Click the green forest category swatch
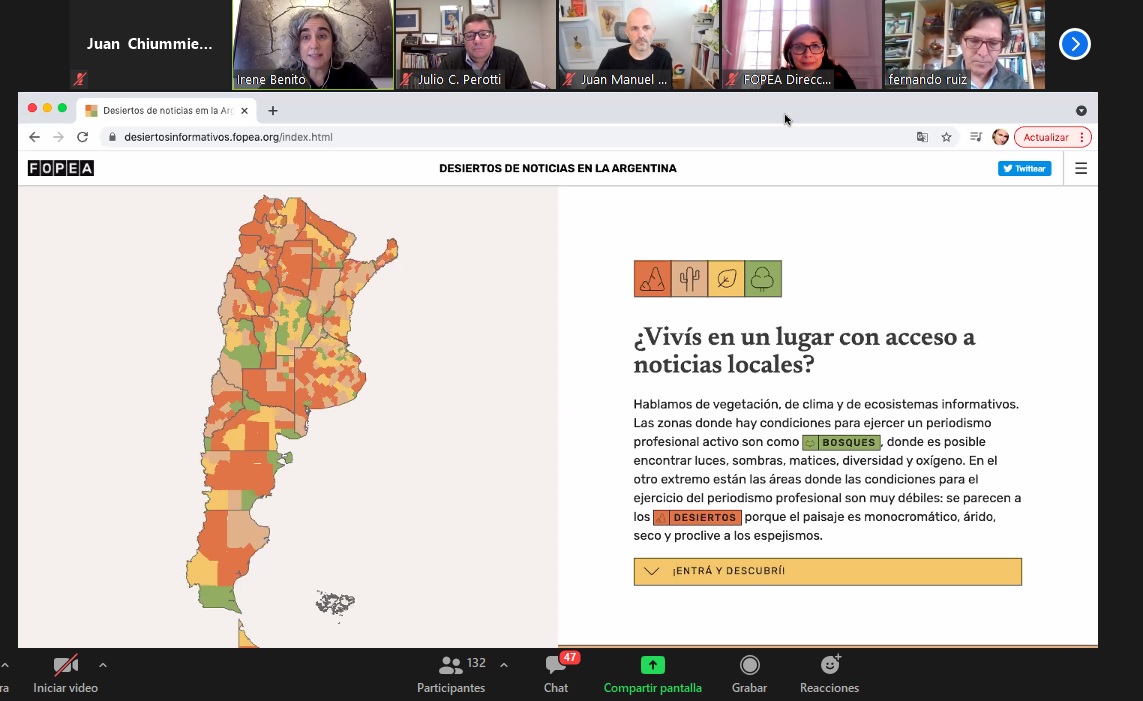Screen dimensions: 1143x701 click(763, 279)
